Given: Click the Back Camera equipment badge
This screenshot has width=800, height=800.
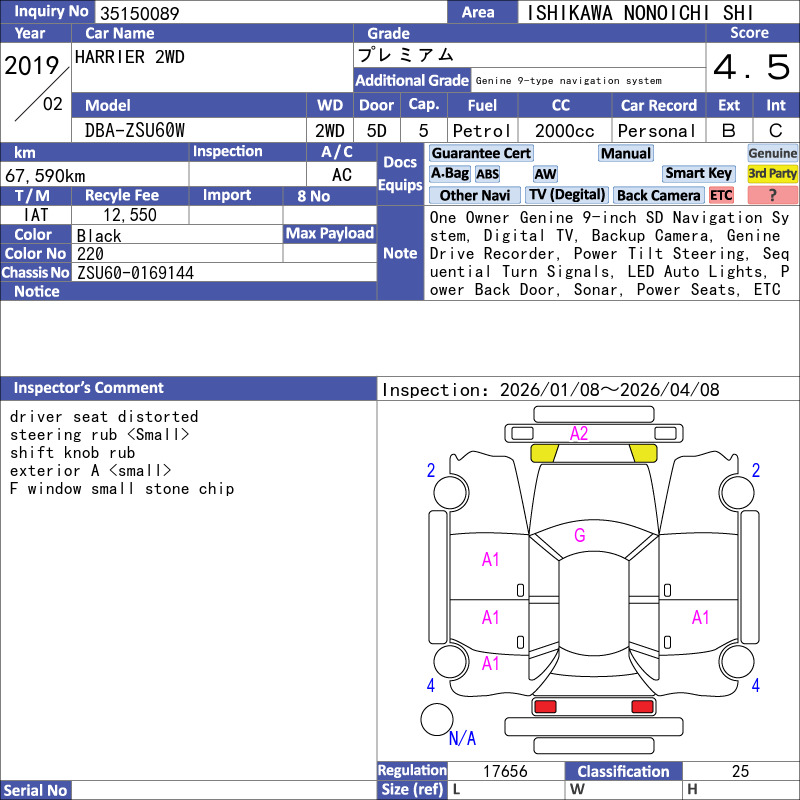Looking at the screenshot, I should (658, 195).
